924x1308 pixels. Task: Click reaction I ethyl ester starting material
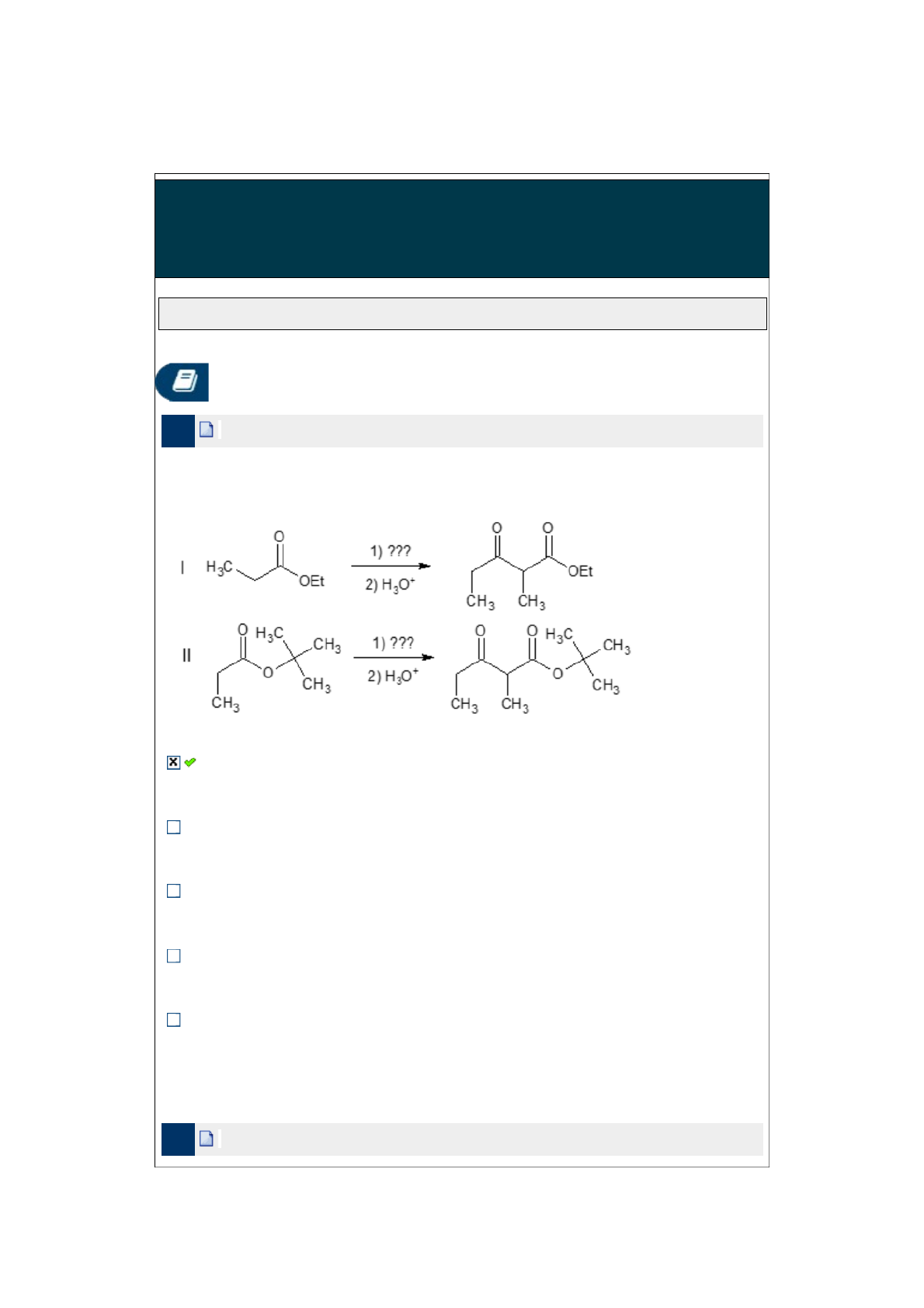coord(264,562)
